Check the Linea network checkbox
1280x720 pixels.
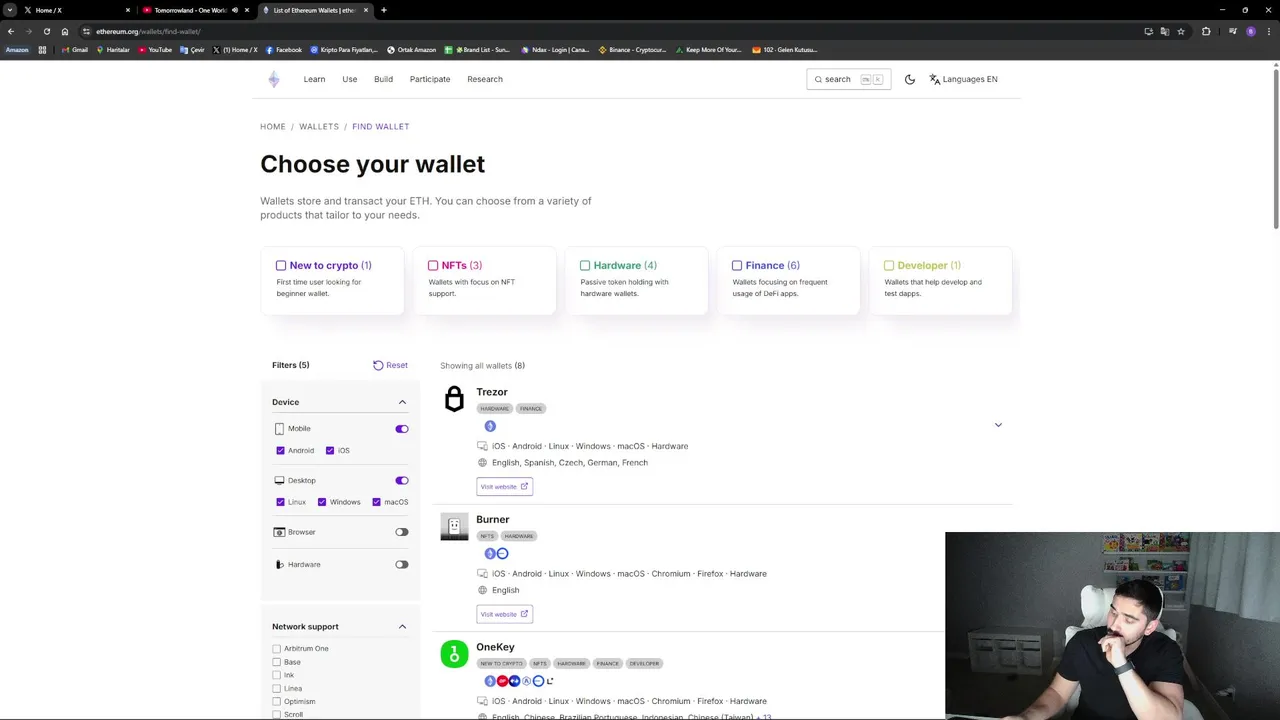(x=277, y=688)
